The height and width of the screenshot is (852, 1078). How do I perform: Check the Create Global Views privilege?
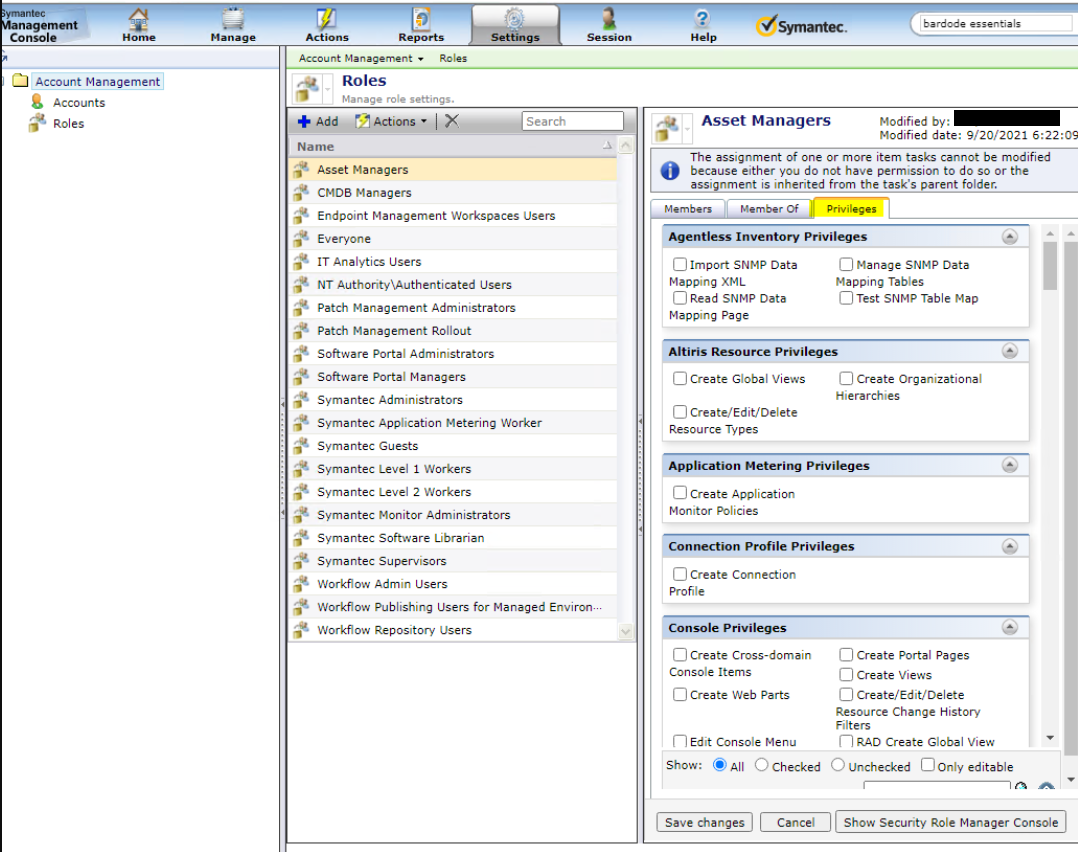click(x=680, y=379)
